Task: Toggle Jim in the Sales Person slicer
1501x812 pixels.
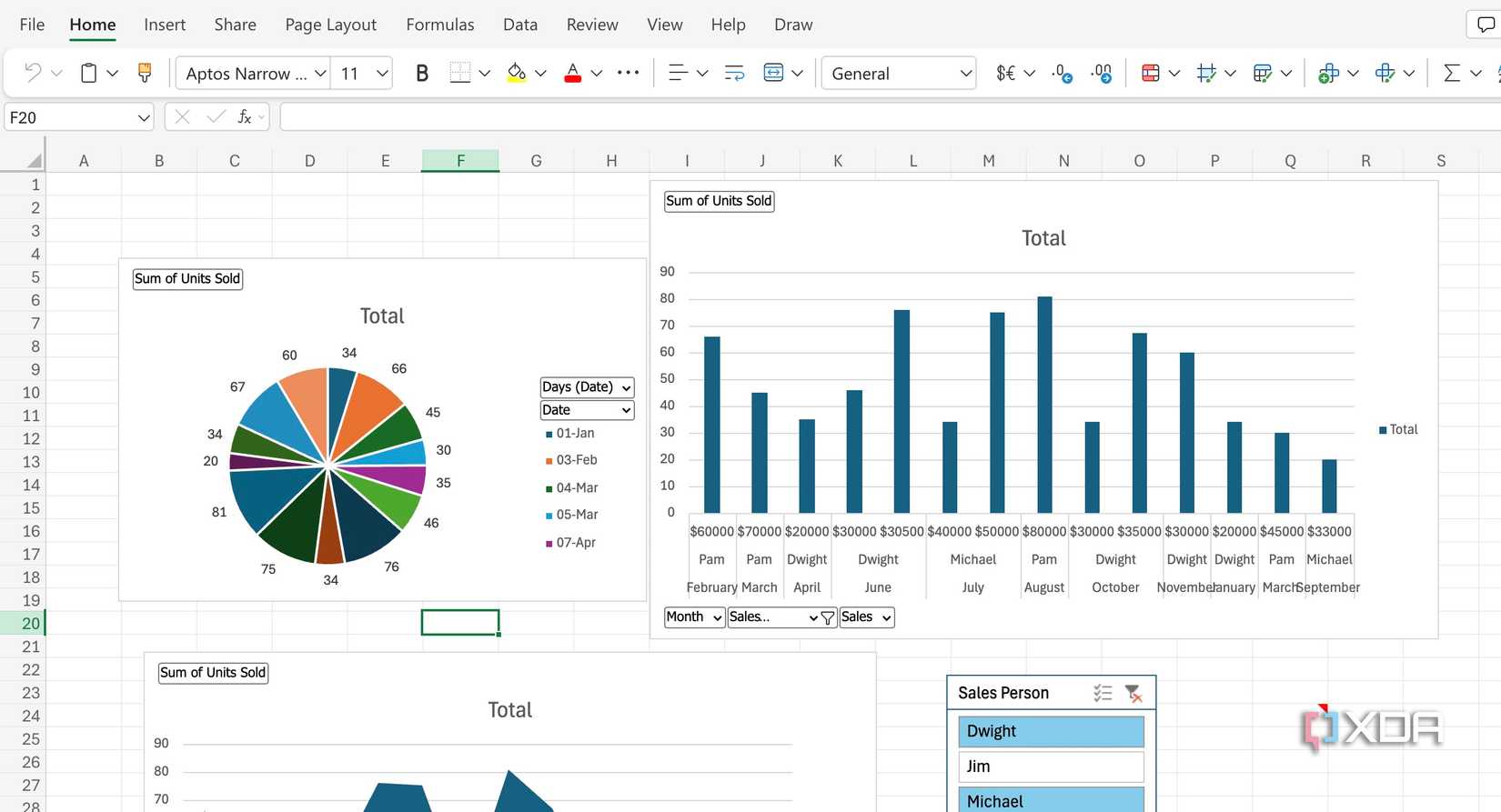Action: 1051,767
